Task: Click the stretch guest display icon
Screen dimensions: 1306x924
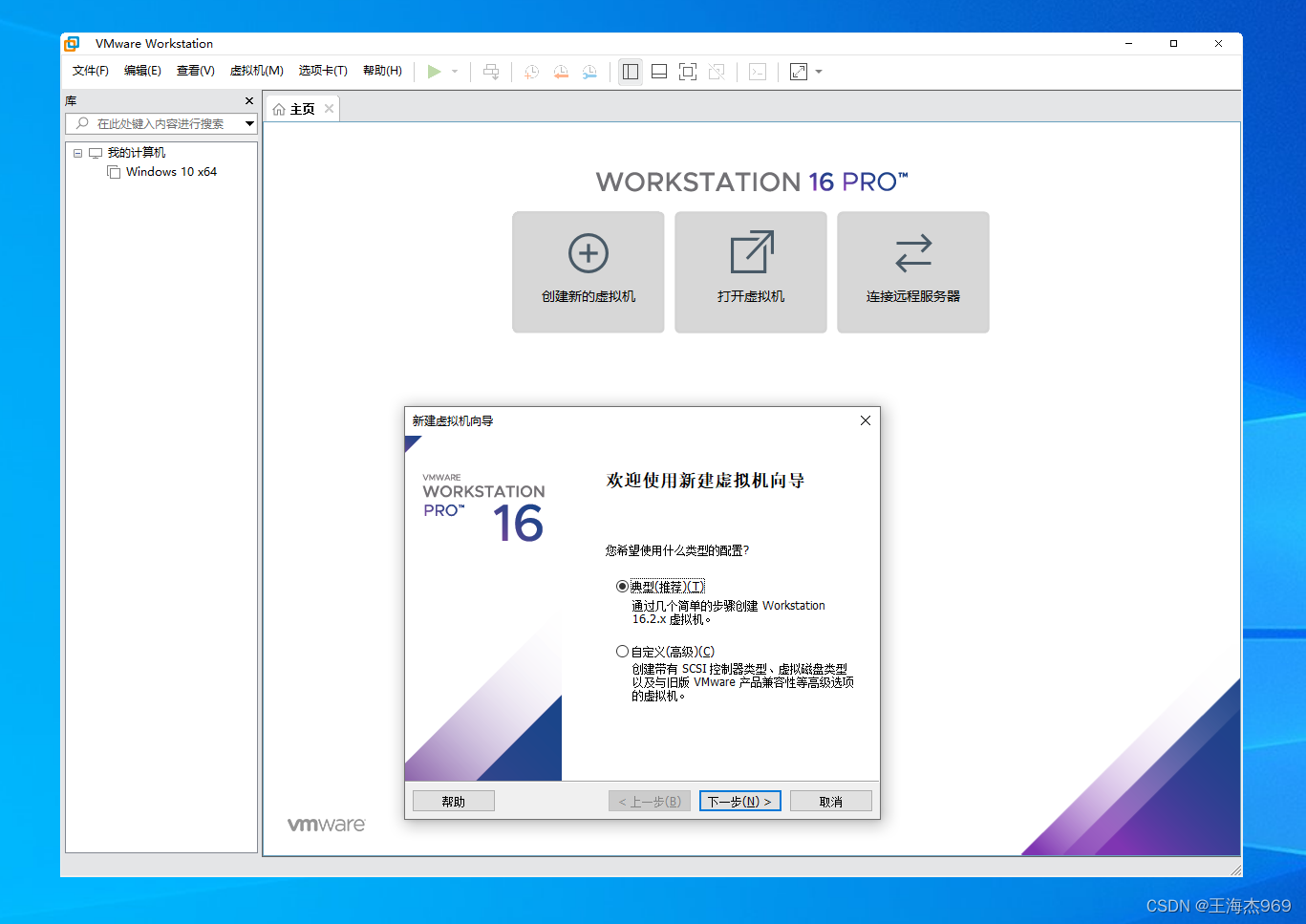Action: coord(799,72)
